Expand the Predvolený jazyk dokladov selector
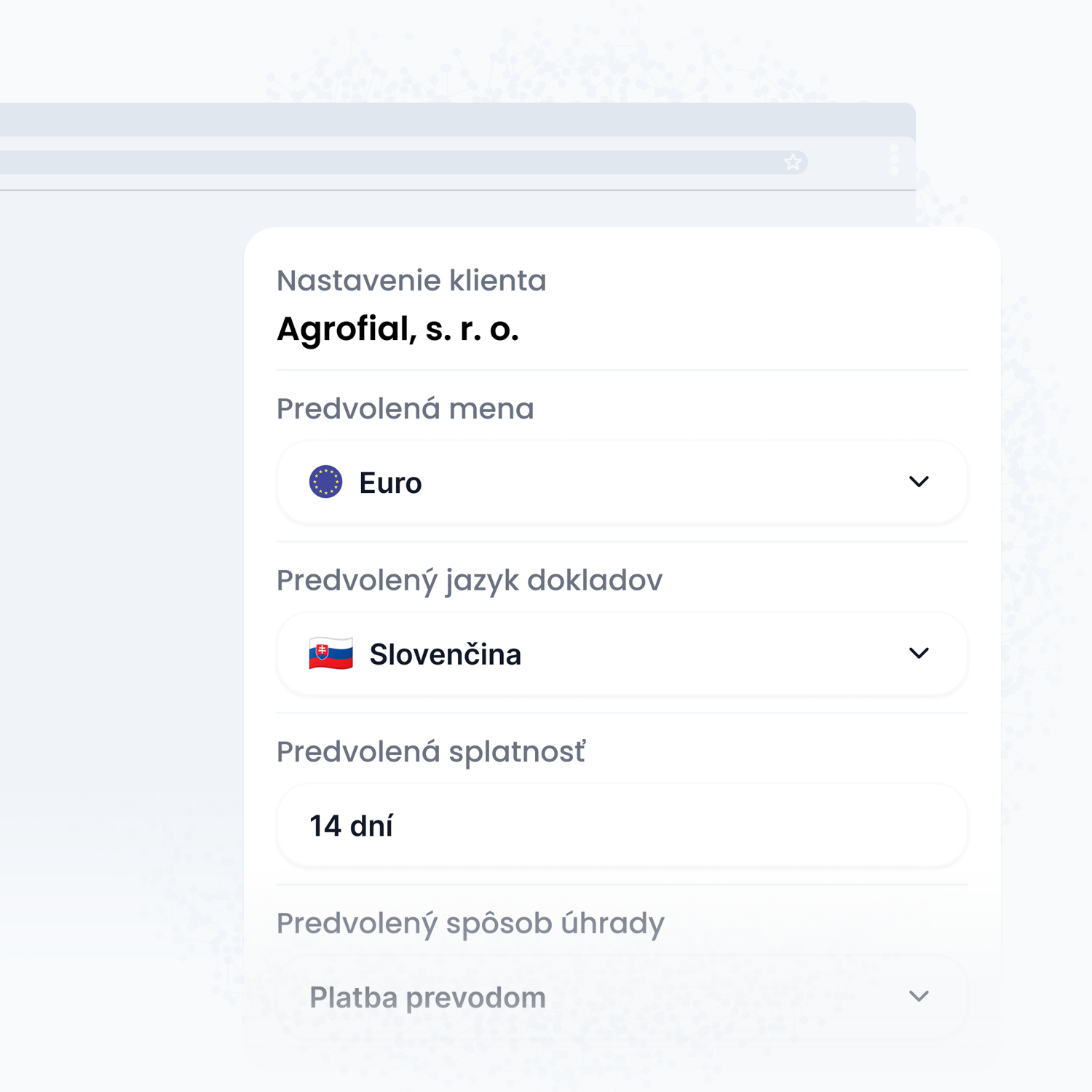Image resolution: width=1092 pixels, height=1092 pixels. [x=622, y=653]
